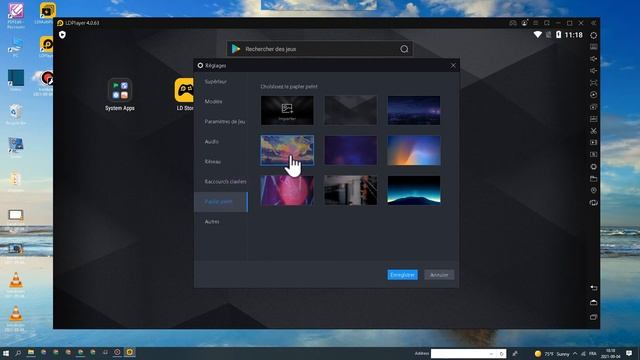The image size is (640, 360).
Task: Click the Android back arrow icon
Action: (593, 288)
